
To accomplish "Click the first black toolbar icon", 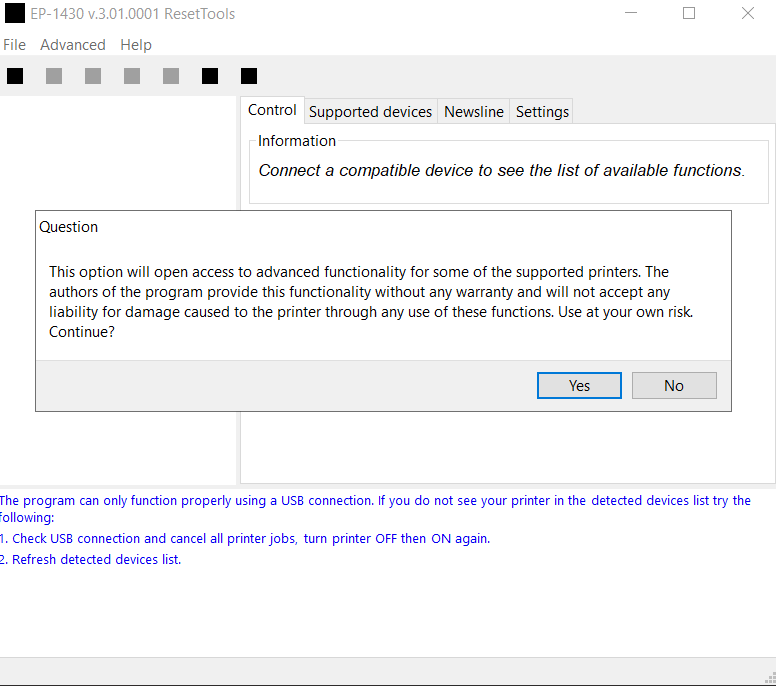I will [15, 76].
